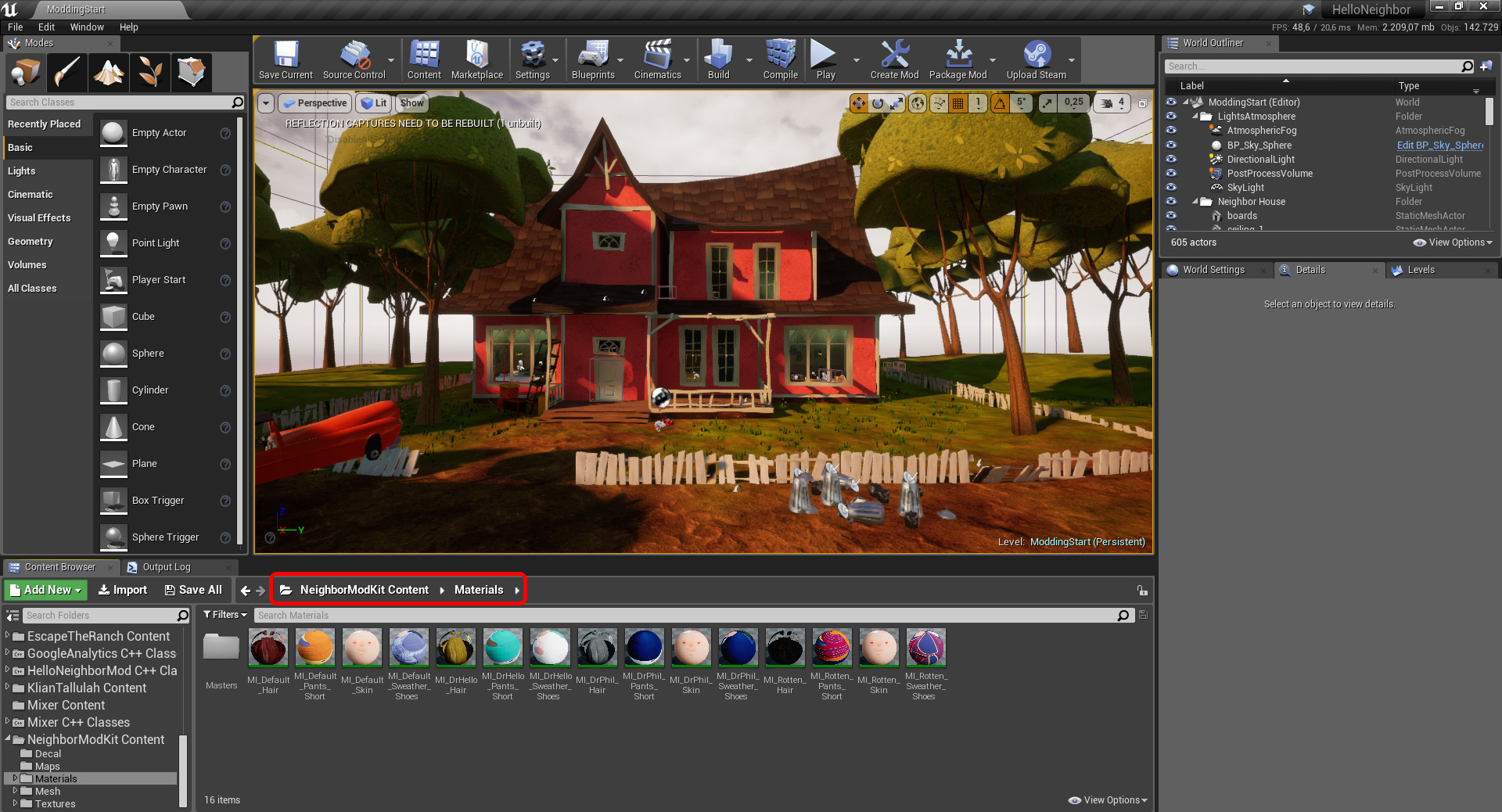The height and width of the screenshot is (812, 1502).
Task: Click the Import button
Action: click(x=123, y=590)
